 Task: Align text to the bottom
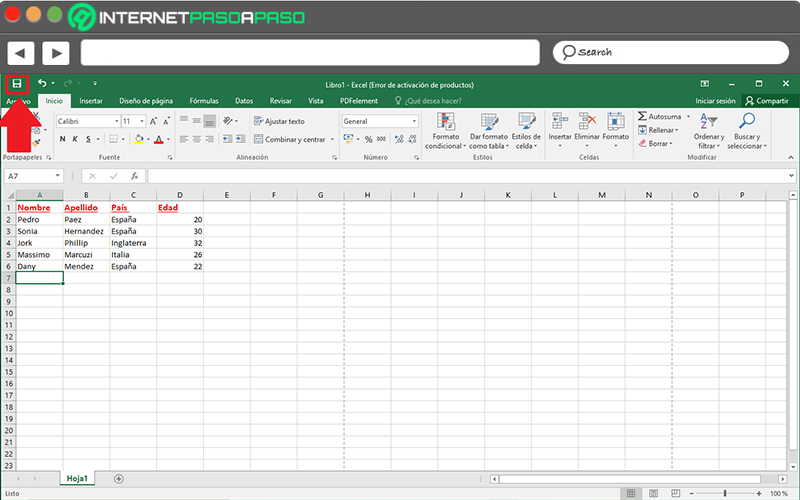click(x=209, y=121)
